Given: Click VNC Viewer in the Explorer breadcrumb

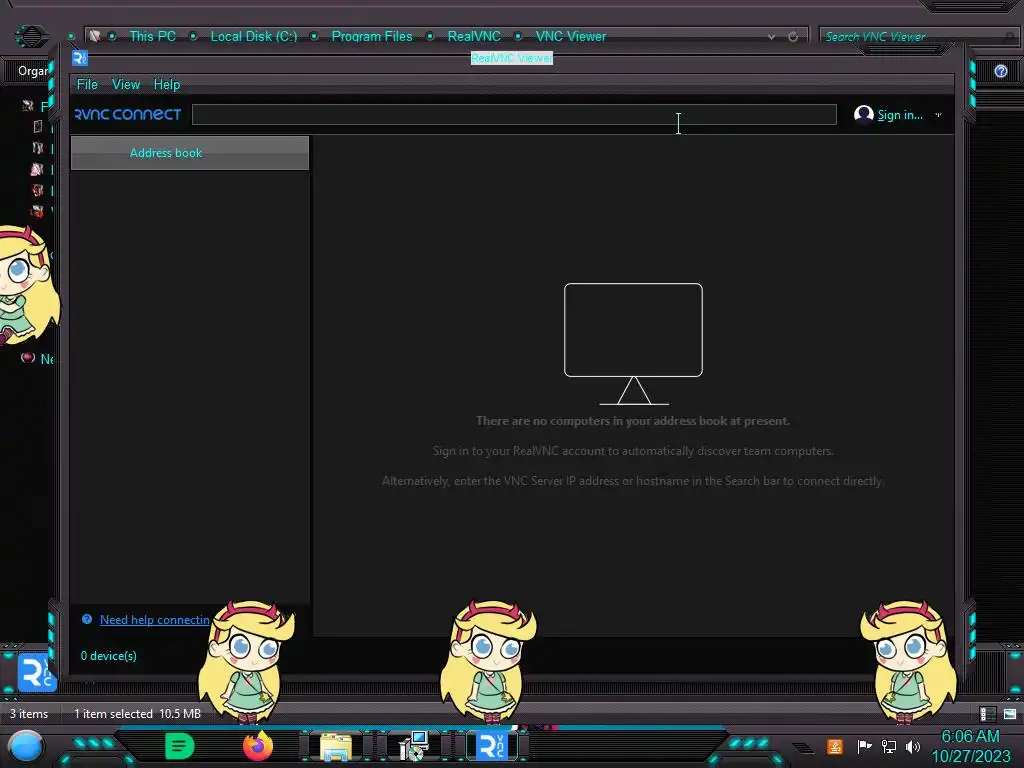Looking at the screenshot, I should click(x=571, y=37).
